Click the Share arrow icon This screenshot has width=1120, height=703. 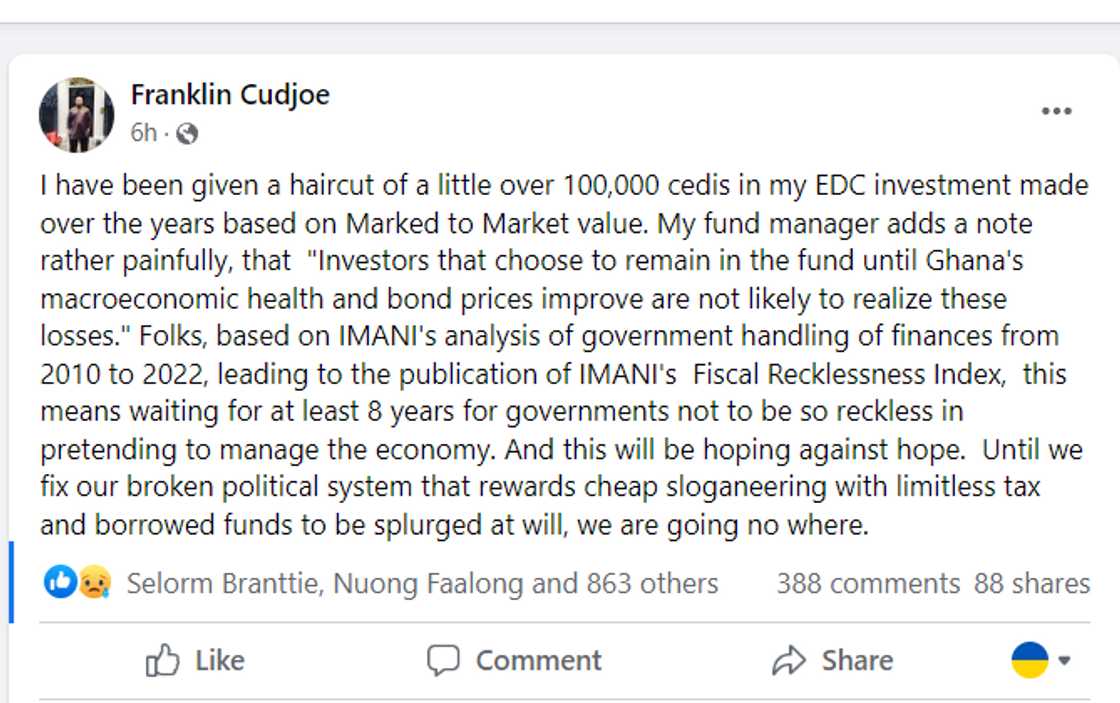point(790,660)
